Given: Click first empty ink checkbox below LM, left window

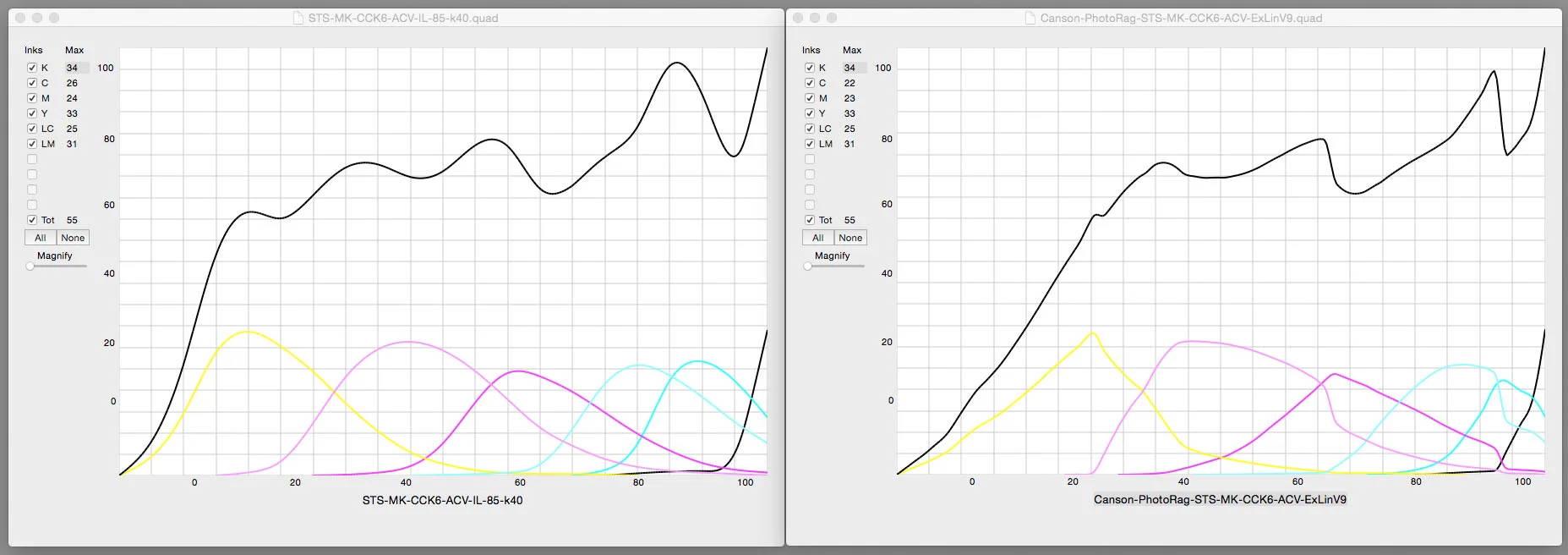Looking at the screenshot, I should (x=32, y=159).
